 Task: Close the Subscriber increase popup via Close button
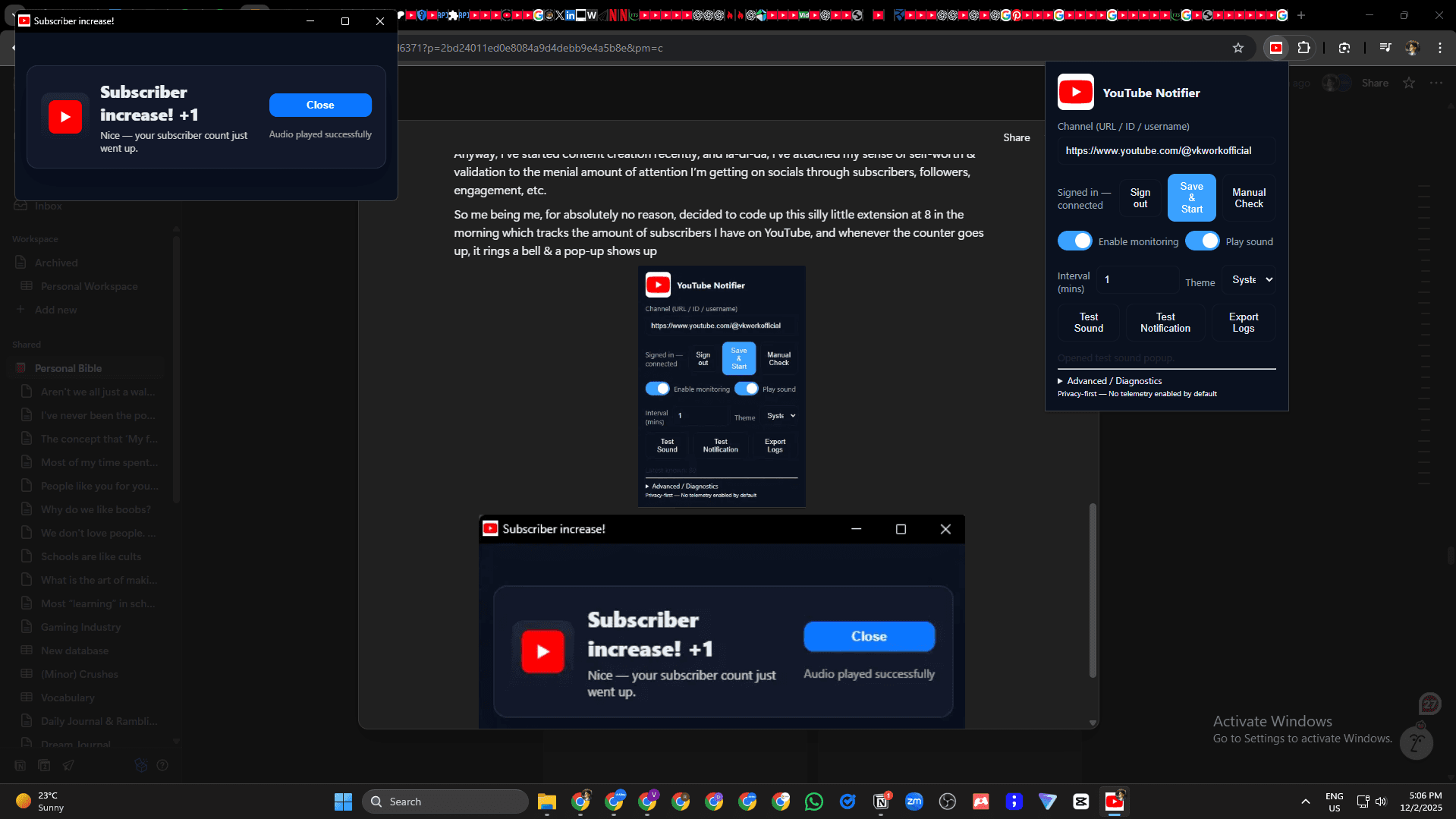320,105
